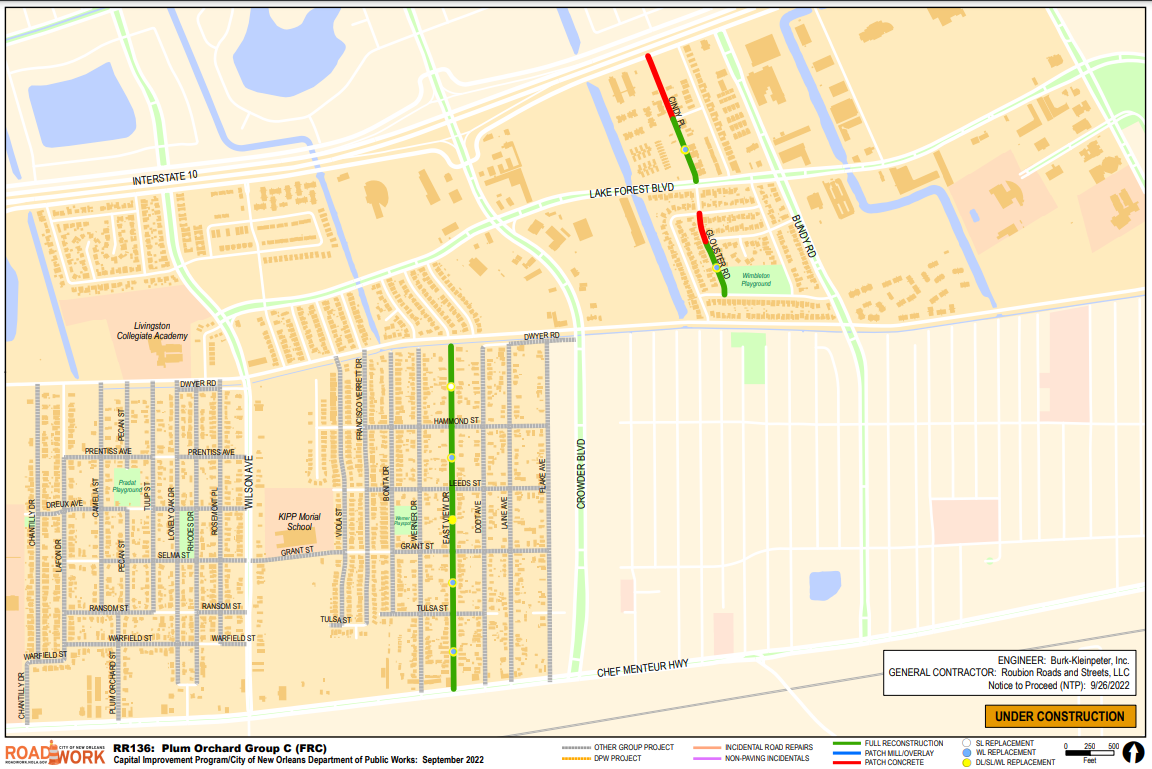Click the Laine Ave label
The image size is (1152, 769).
click(504, 512)
